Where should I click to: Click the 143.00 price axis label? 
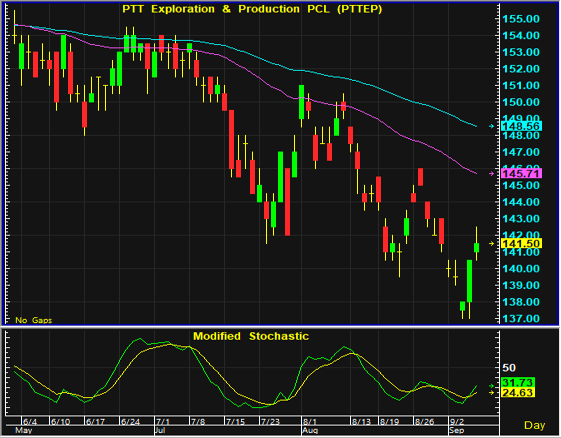(x=521, y=219)
